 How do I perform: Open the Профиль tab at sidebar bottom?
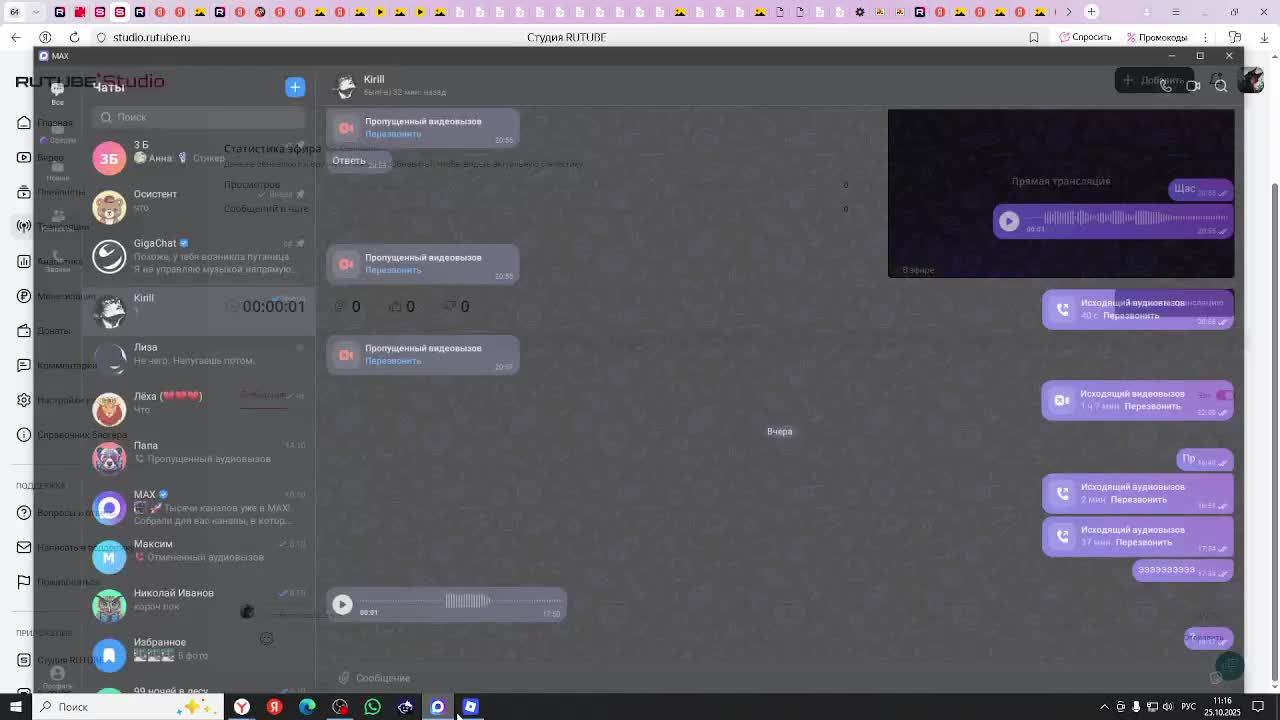click(x=57, y=678)
